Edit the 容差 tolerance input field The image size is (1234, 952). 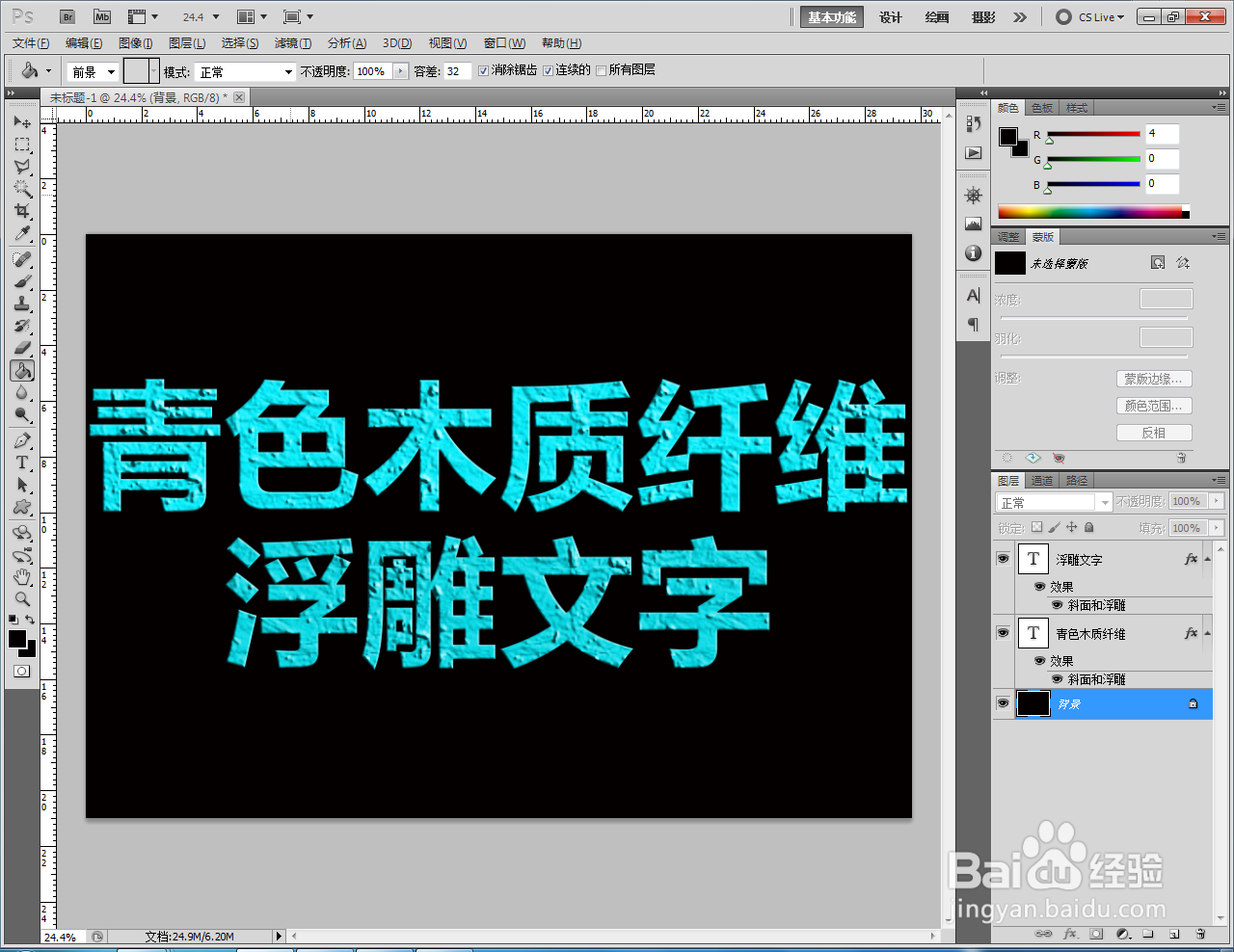pos(460,69)
